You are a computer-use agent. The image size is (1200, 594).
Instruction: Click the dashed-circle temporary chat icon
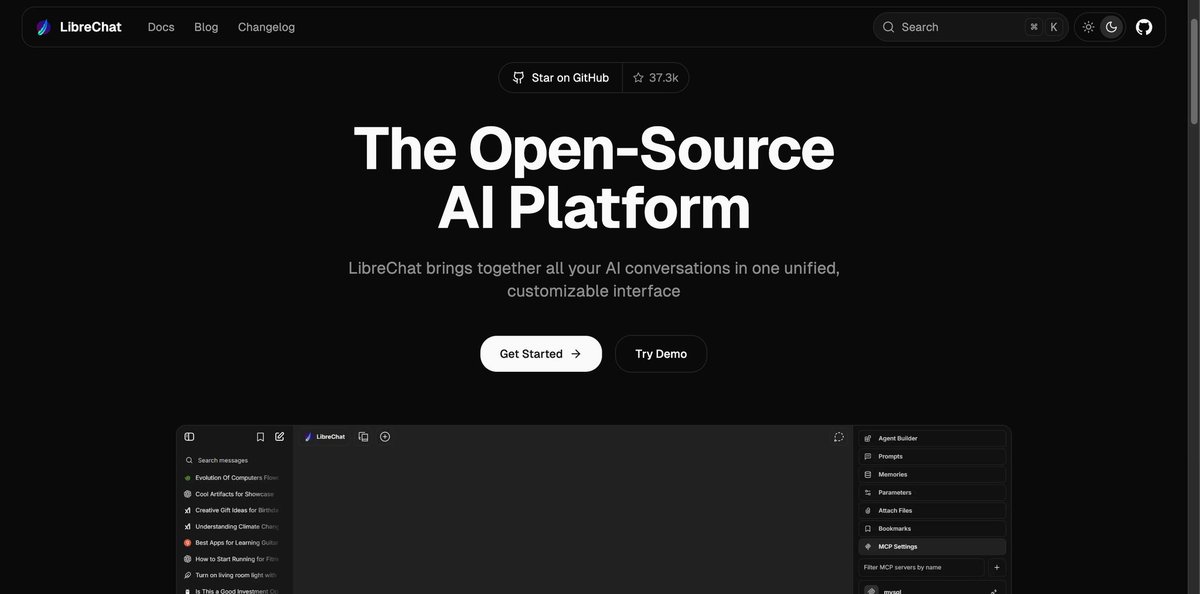pyautogui.click(x=839, y=437)
